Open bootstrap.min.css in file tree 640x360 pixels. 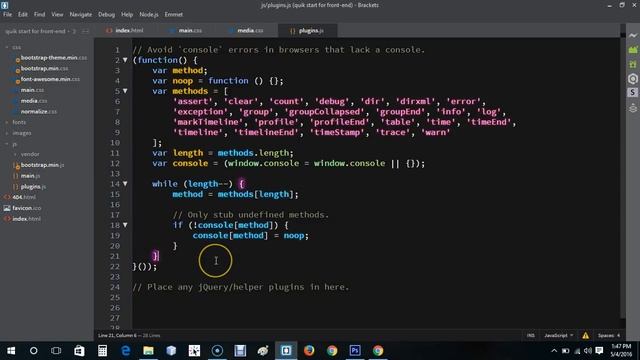(44, 69)
